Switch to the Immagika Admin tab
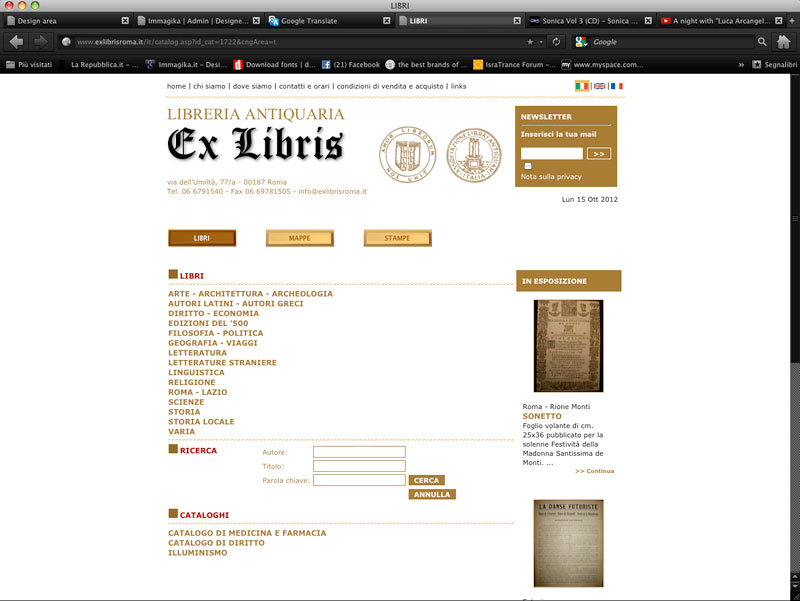800x601 pixels. point(198,21)
